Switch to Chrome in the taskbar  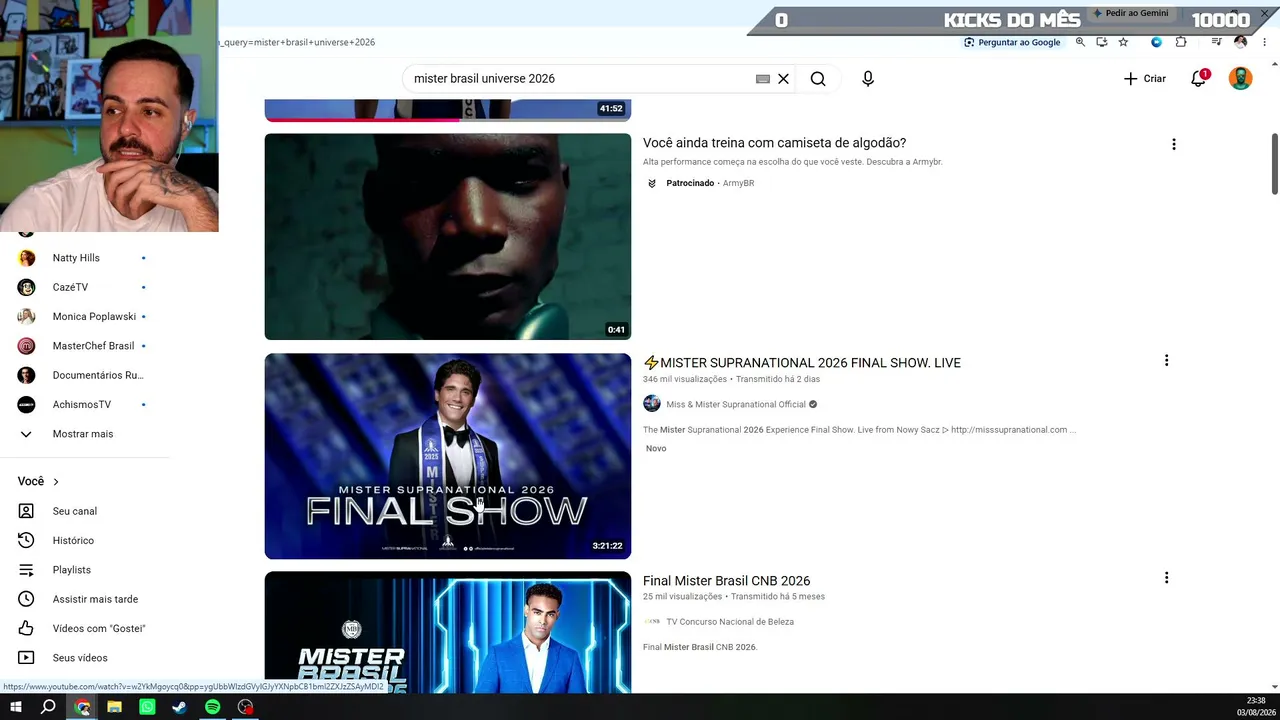83,707
